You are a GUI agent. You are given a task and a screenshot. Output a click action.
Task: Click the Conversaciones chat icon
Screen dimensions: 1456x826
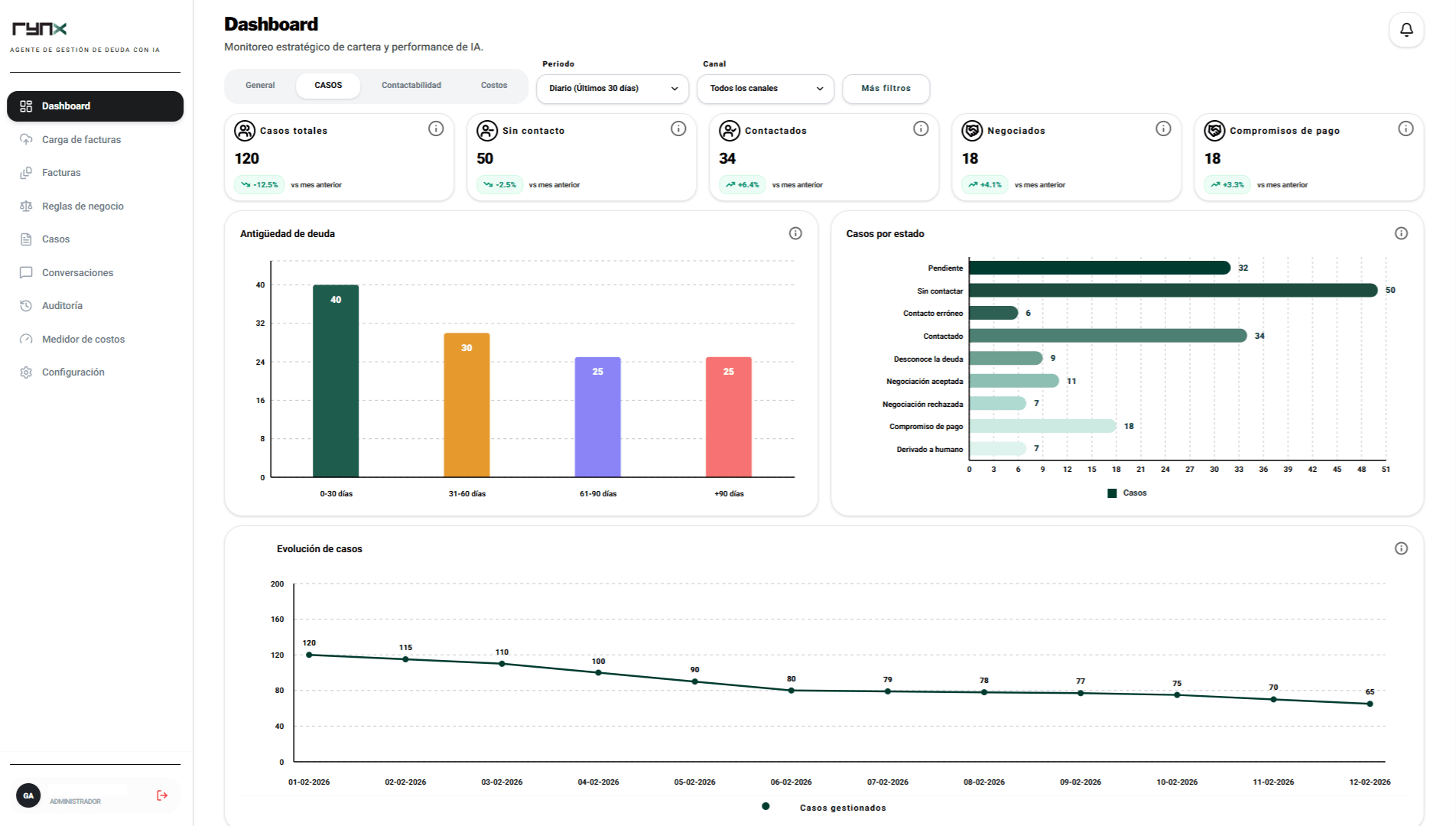point(26,272)
